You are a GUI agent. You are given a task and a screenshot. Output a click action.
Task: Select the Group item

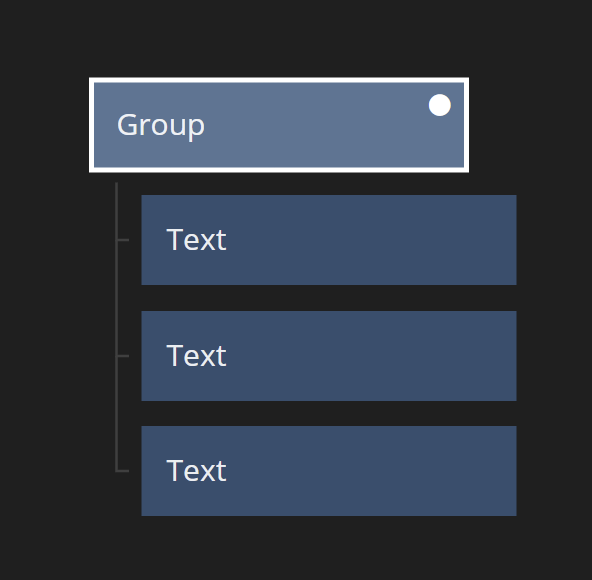tap(279, 125)
